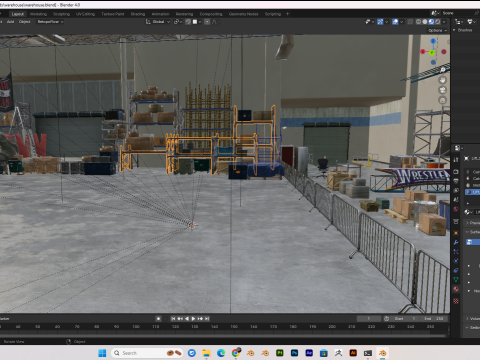This screenshot has width=480, height=360.
Task: Toggle X-Ray mode in the viewport header
Action: click(x=410, y=22)
